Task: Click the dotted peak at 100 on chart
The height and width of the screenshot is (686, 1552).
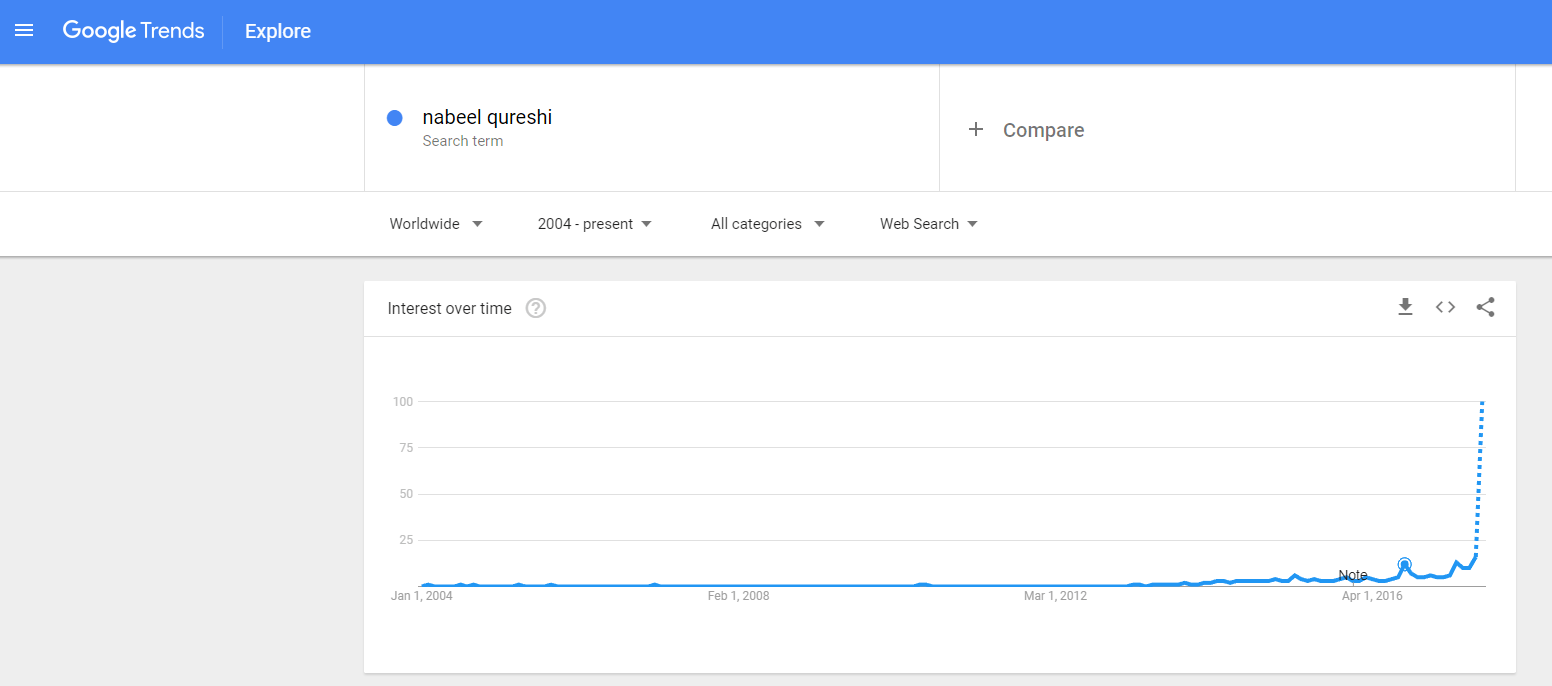Action: point(1481,403)
